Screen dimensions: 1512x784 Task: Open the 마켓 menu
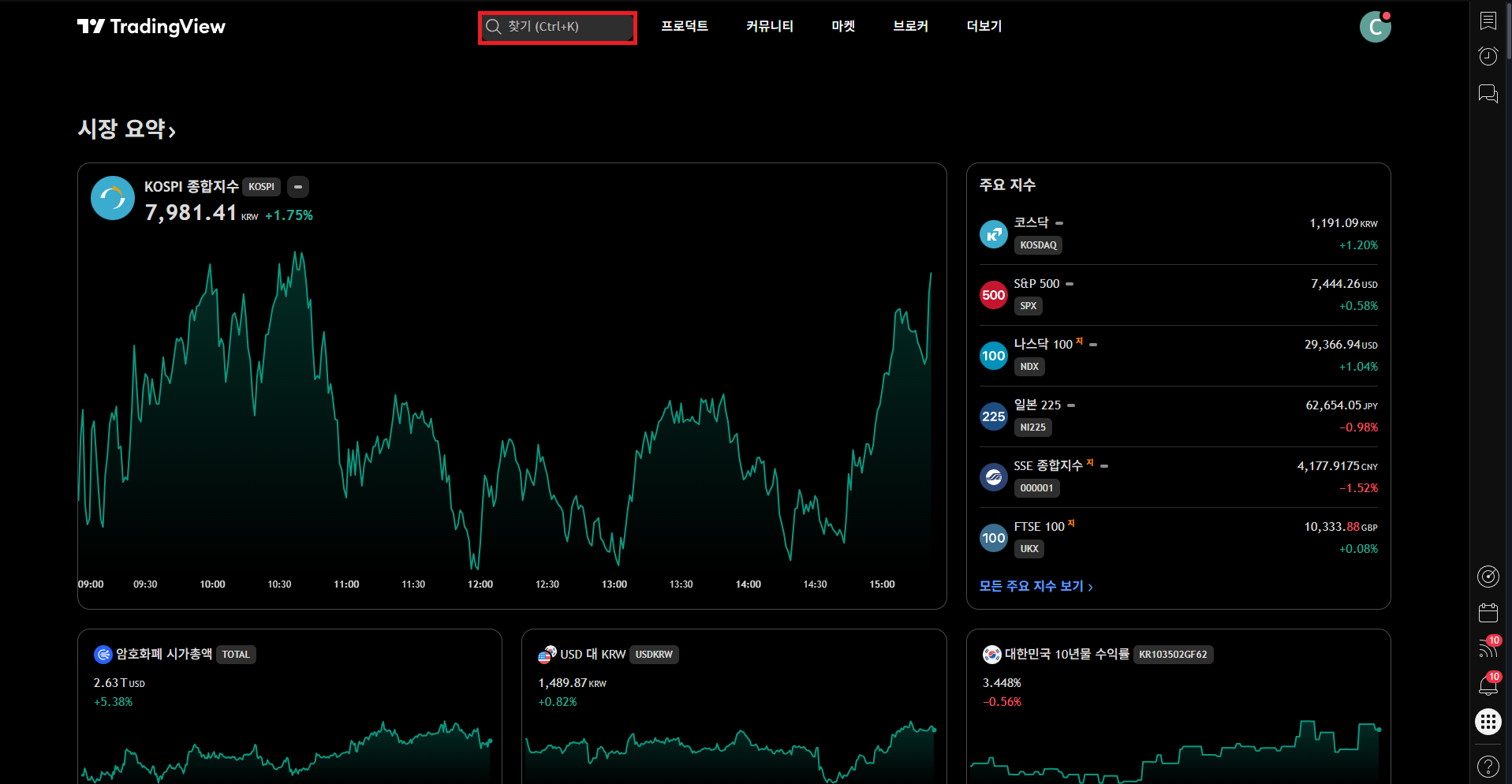coord(843,26)
